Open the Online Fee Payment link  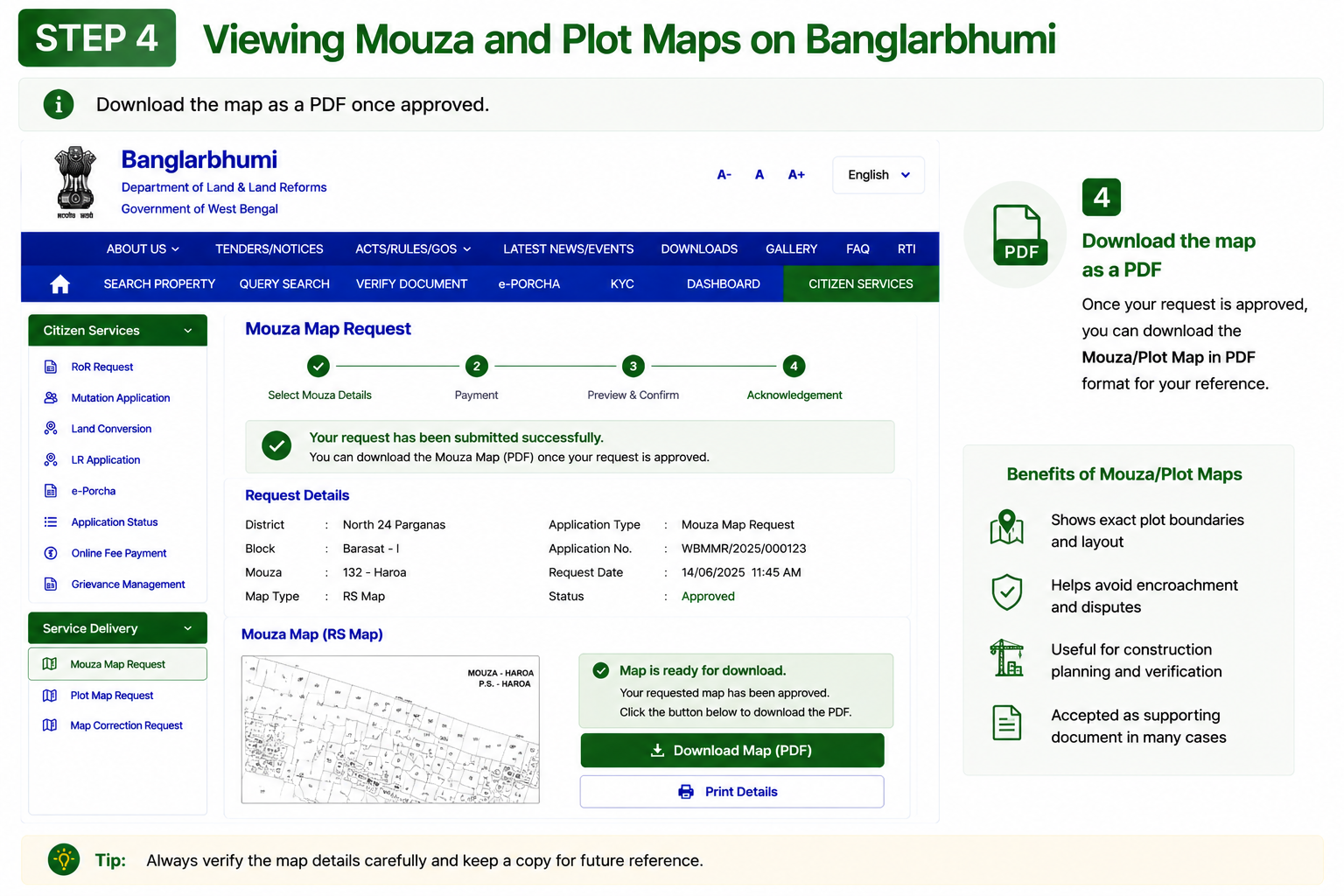tap(119, 553)
